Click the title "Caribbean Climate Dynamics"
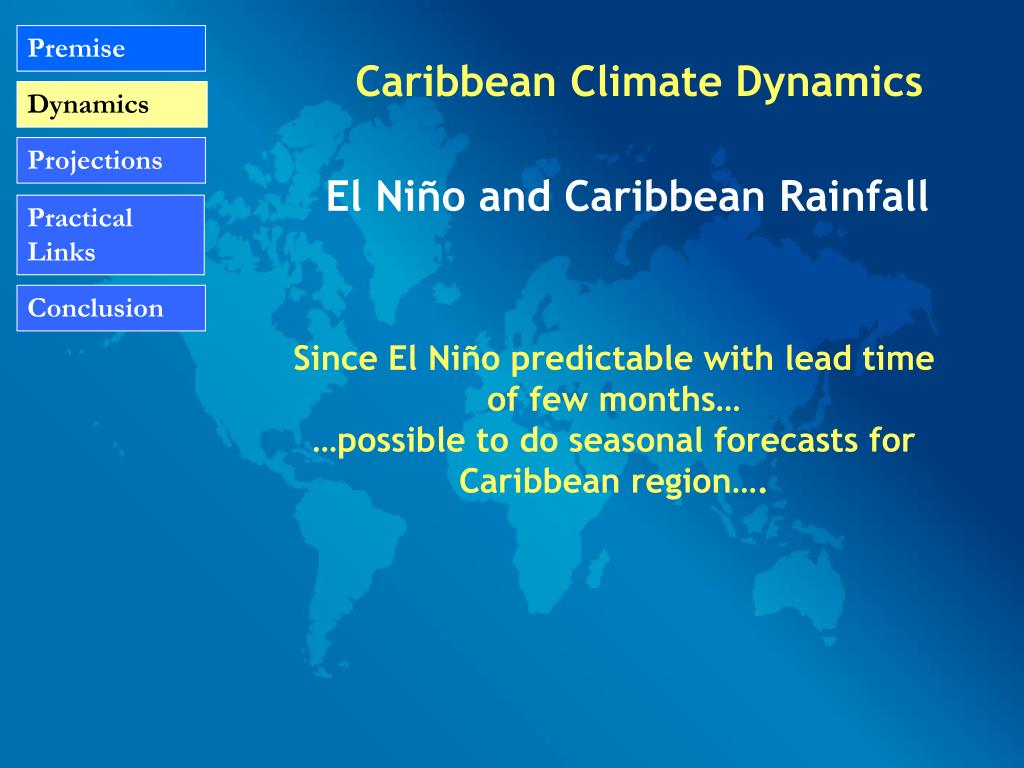Viewport: 1024px width, 768px height. (639, 82)
